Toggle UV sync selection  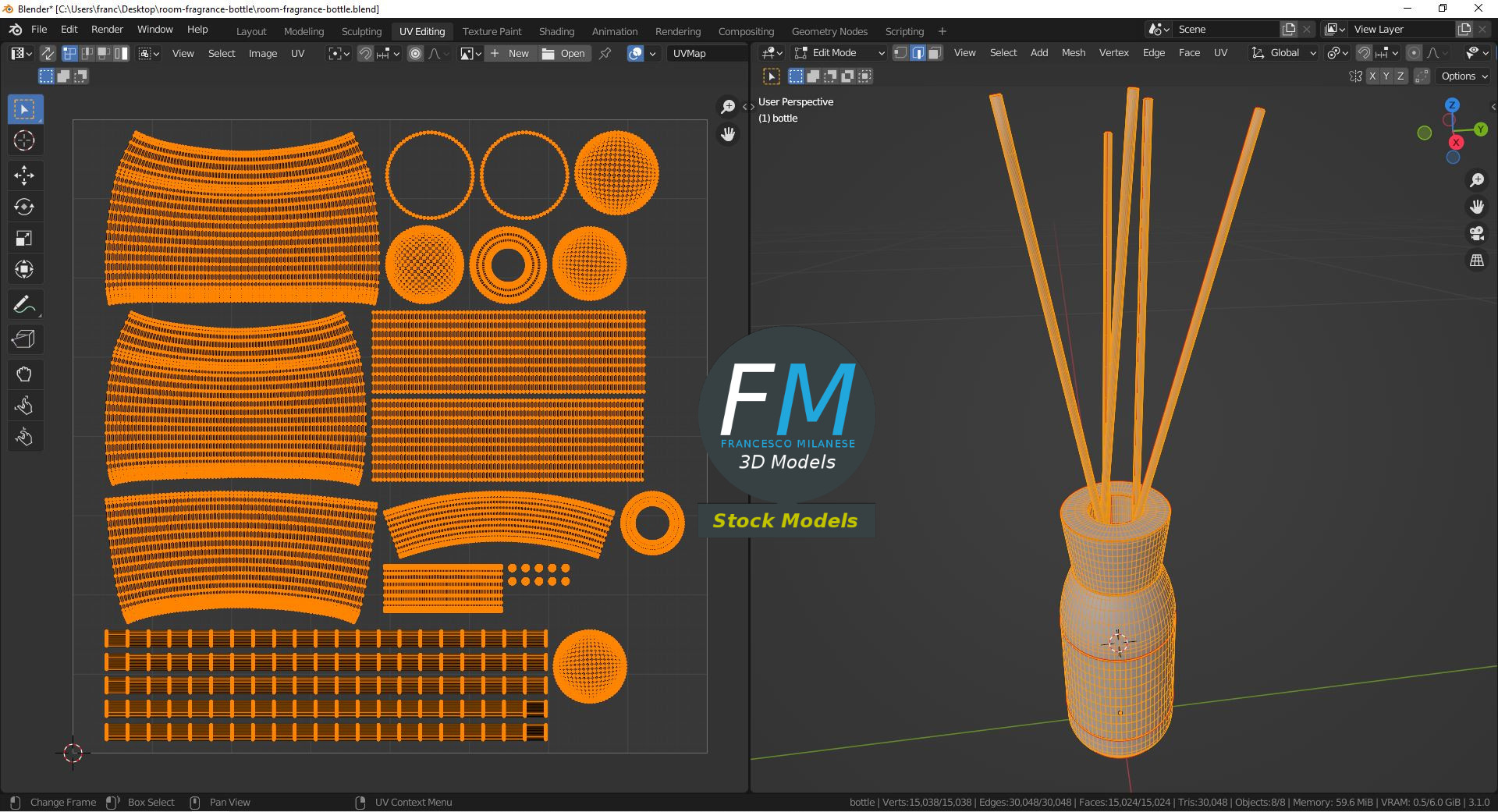[48, 54]
